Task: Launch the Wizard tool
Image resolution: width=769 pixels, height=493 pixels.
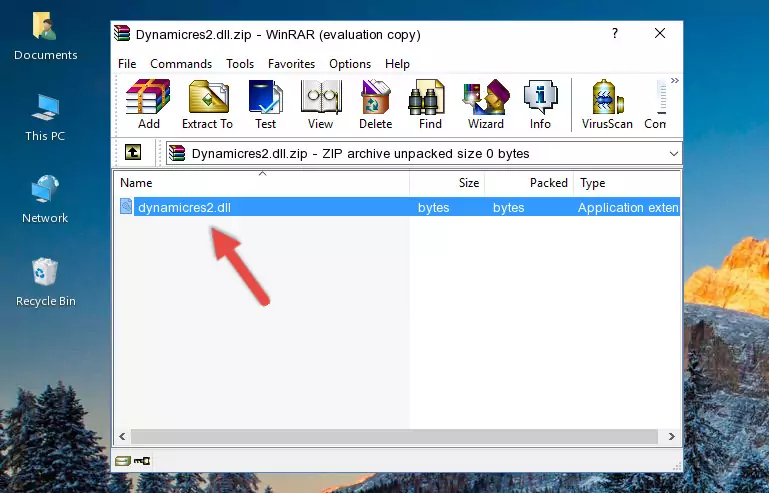Action: 486,104
